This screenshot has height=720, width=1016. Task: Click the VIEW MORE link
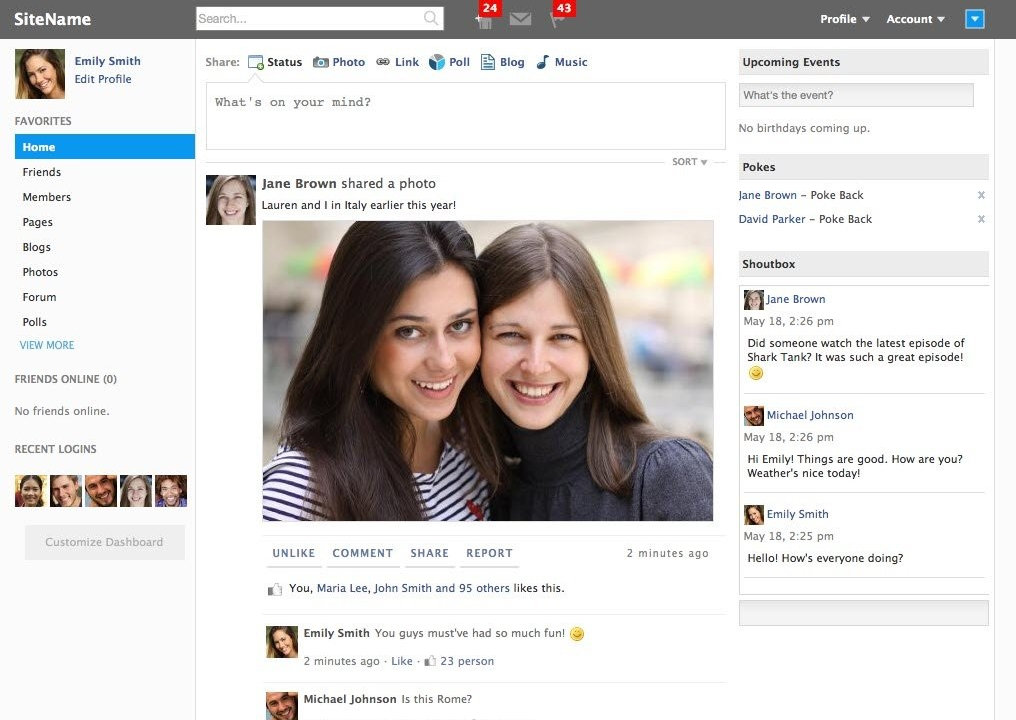[x=47, y=345]
